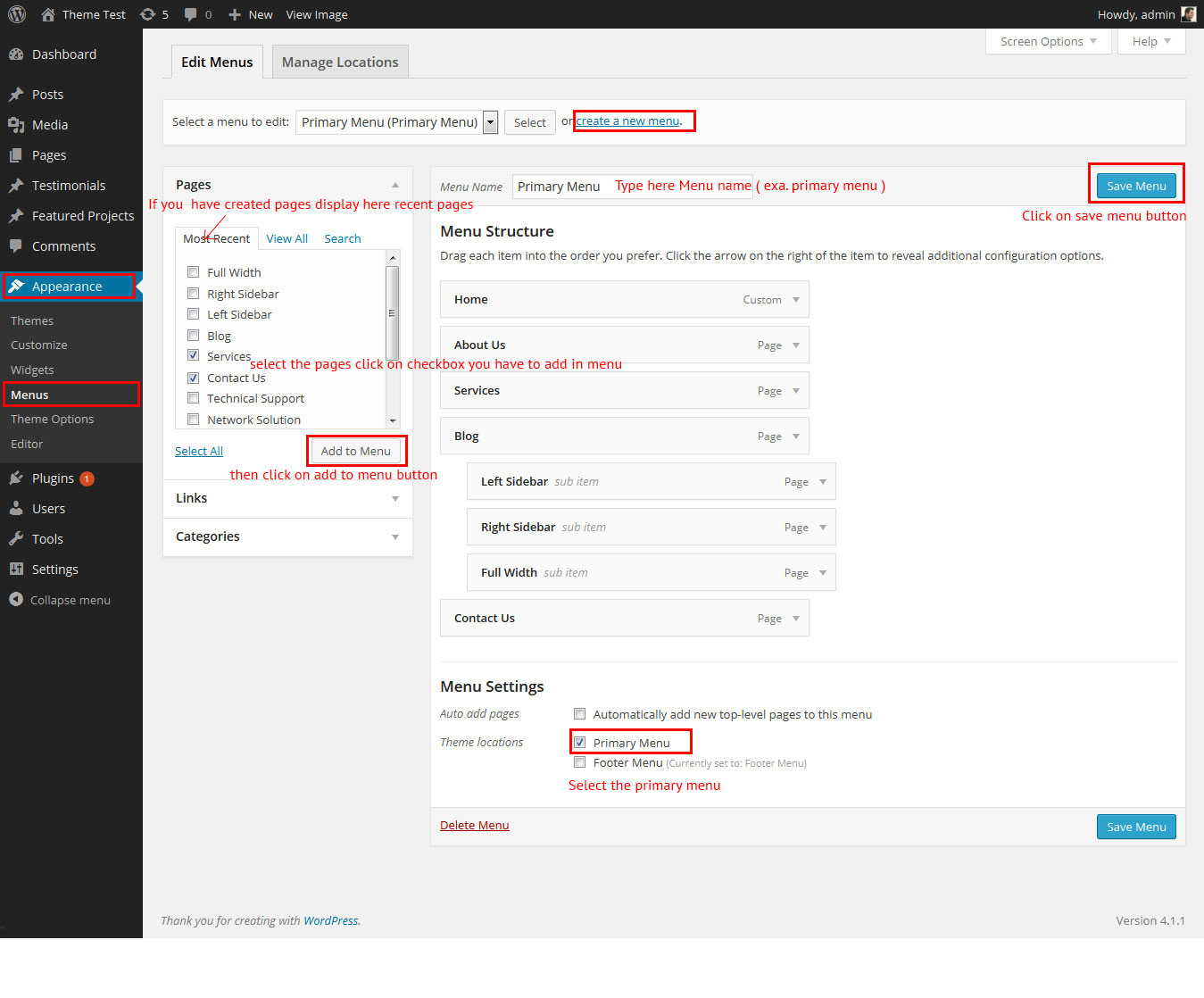This screenshot has width=1204, height=998.
Task: Click the Comments speech bubble sidebar icon
Action: pyautogui.click(x=16, y=246)
